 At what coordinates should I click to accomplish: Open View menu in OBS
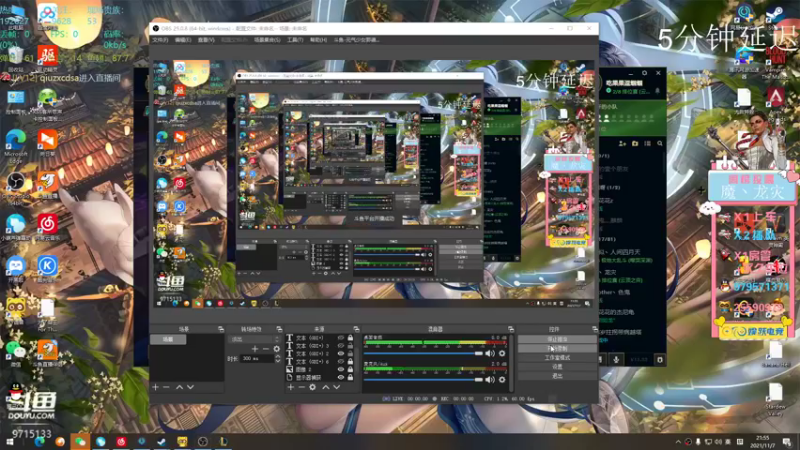(x=206, y=40)
